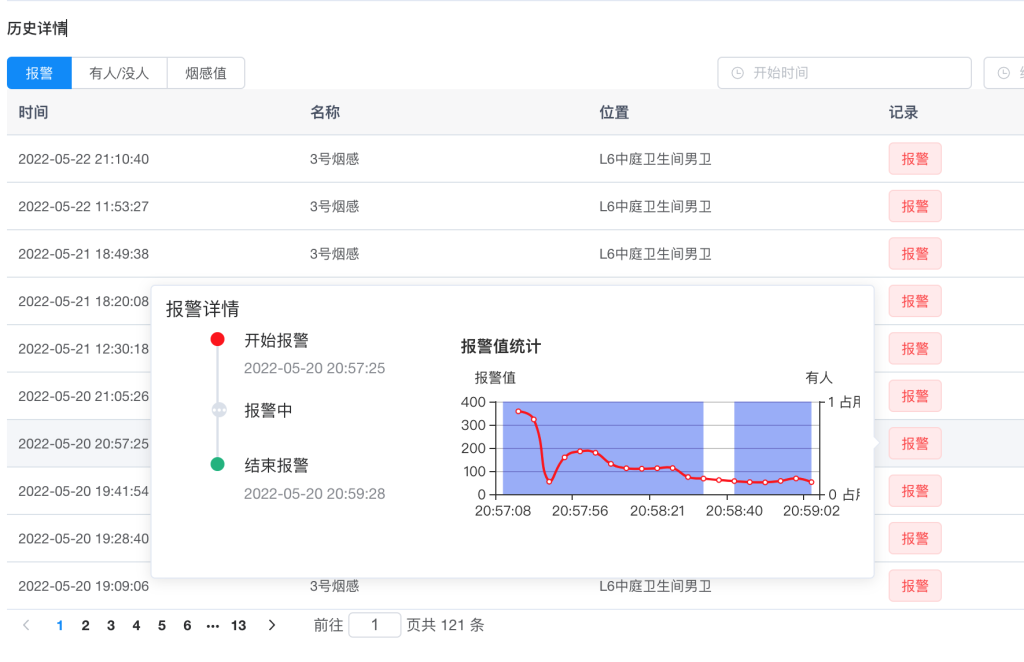
Task: Click the gray alarm-in-progress timeline node
Action: point(218,410)
